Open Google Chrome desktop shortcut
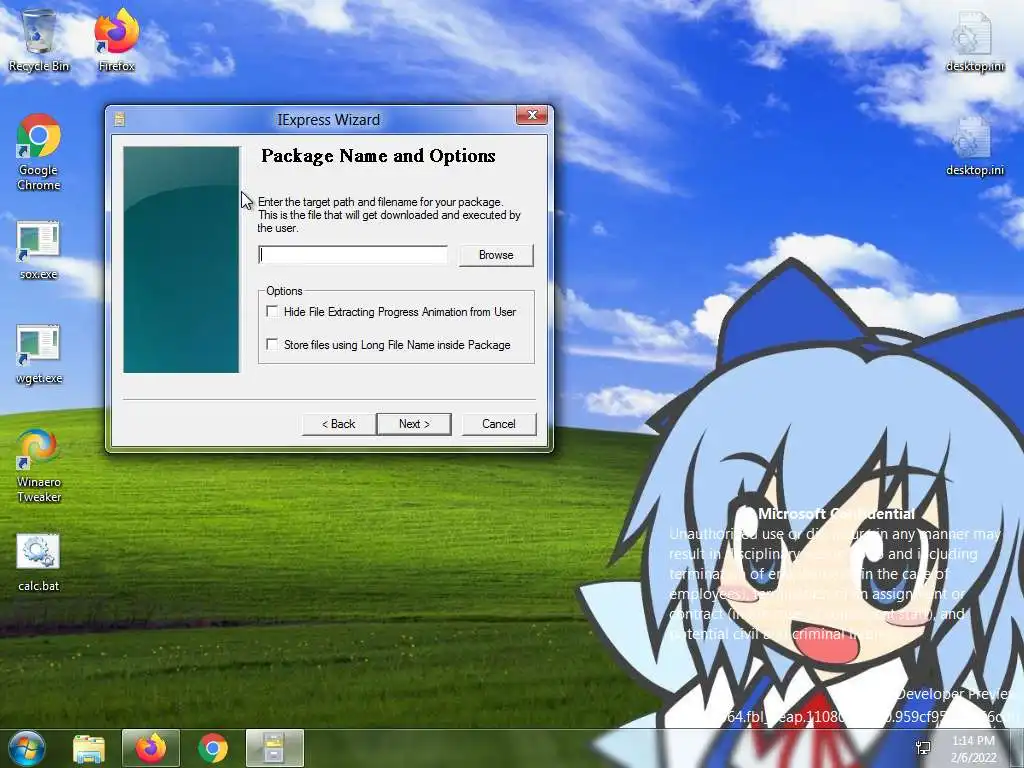This screenshot has height=768, width=1024. (39, 152)
